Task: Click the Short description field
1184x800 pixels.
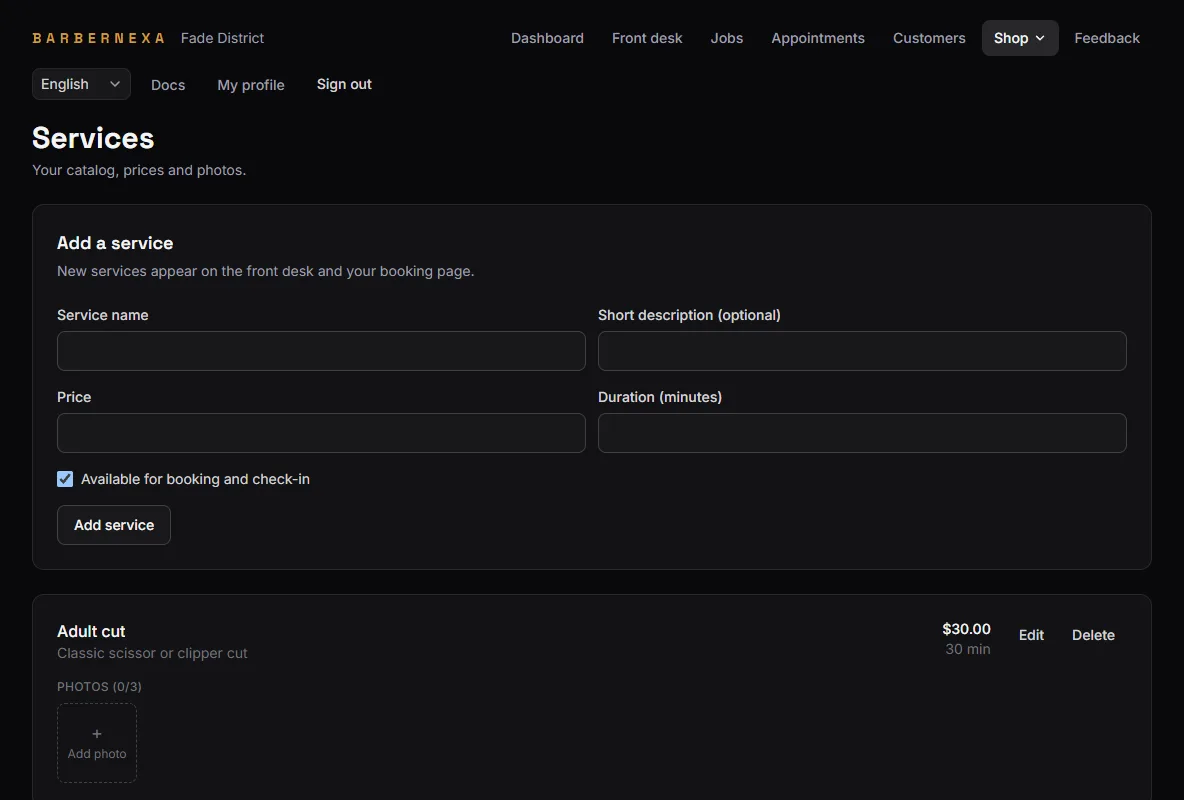Action: point(862,351)
